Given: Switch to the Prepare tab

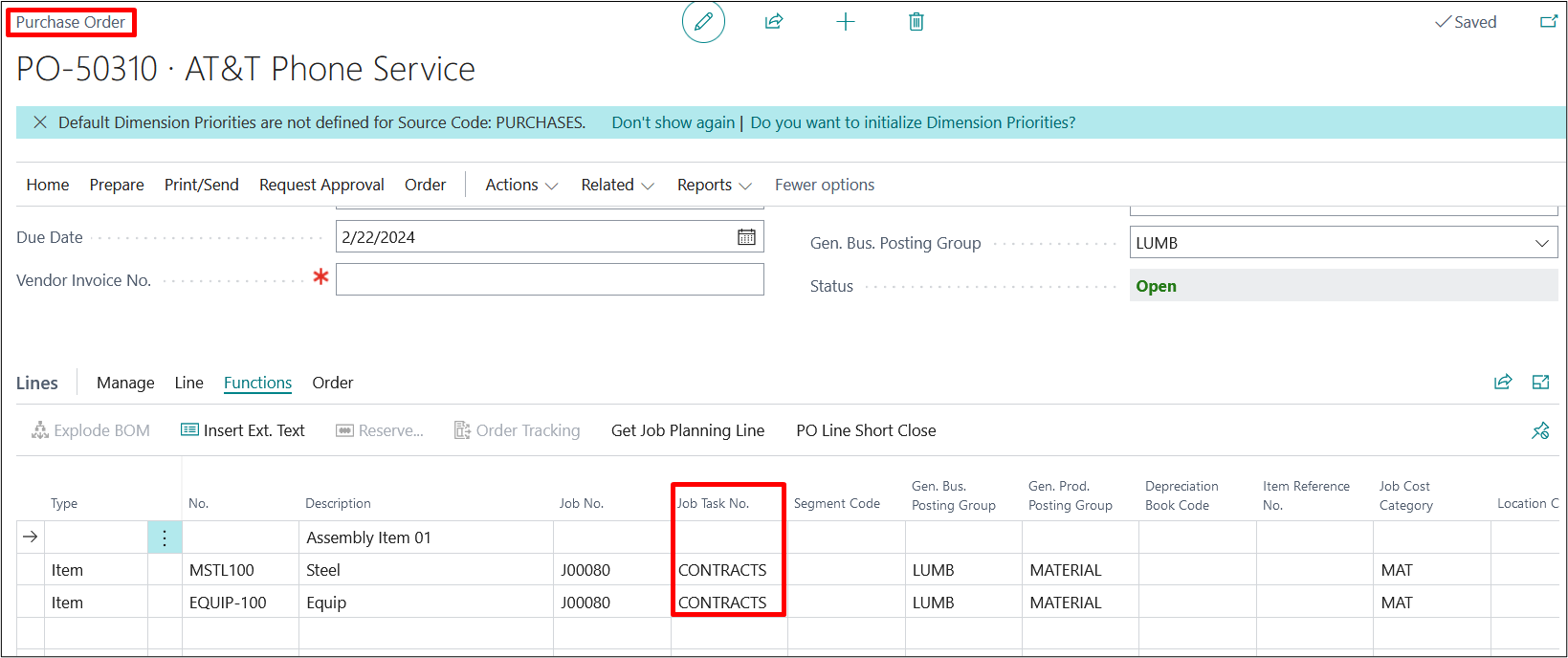Looking at the screenshot, I should coord(117,185).
